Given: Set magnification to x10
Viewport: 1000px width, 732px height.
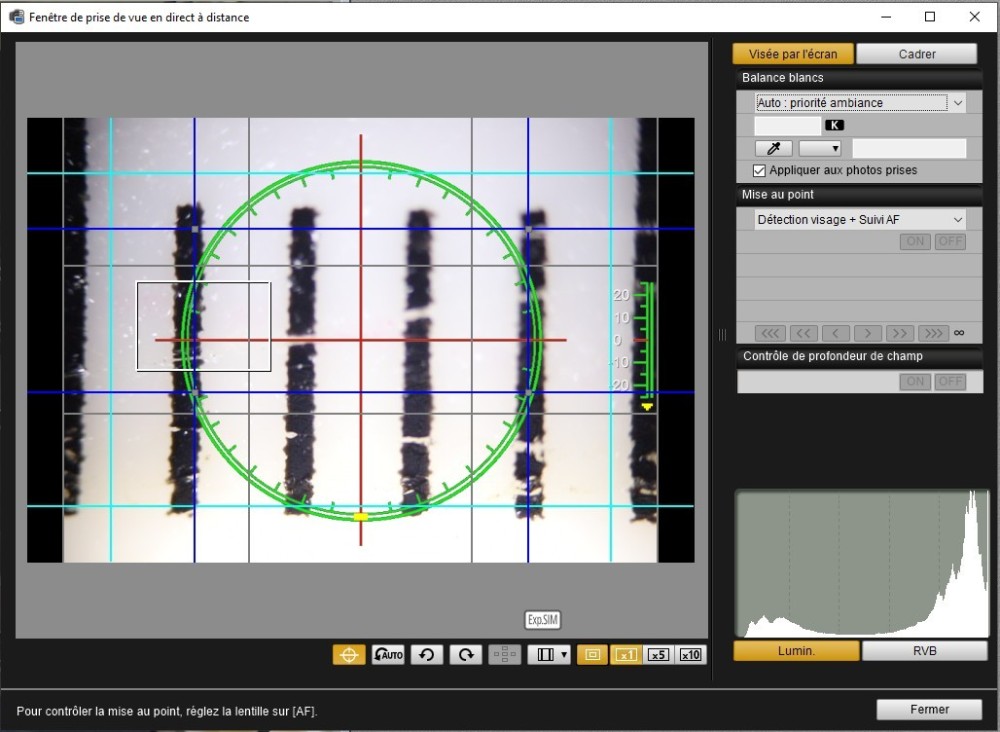Looking at the screenshot, I should pos(691,655).
